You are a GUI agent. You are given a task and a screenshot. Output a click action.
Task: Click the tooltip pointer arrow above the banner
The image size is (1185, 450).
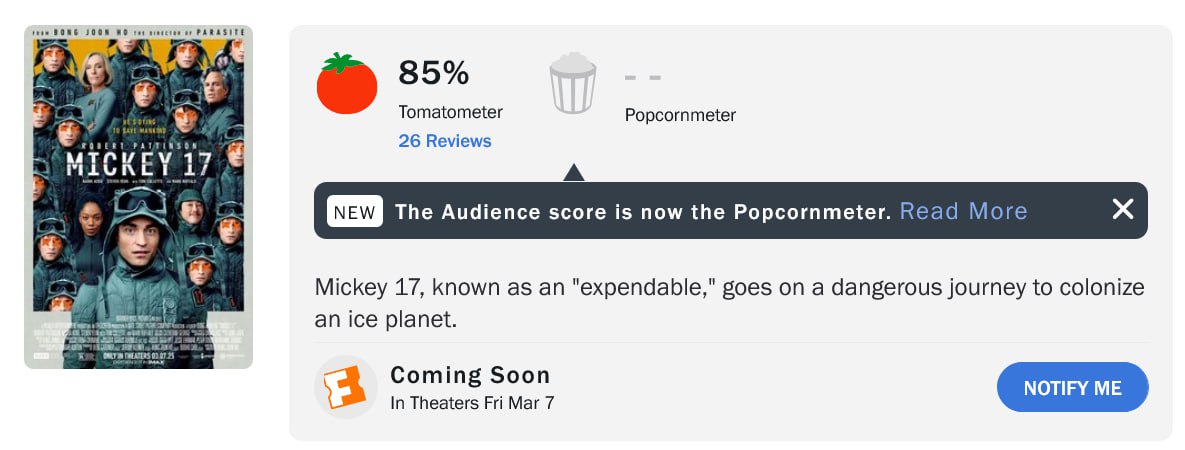(x=574, y=172)
